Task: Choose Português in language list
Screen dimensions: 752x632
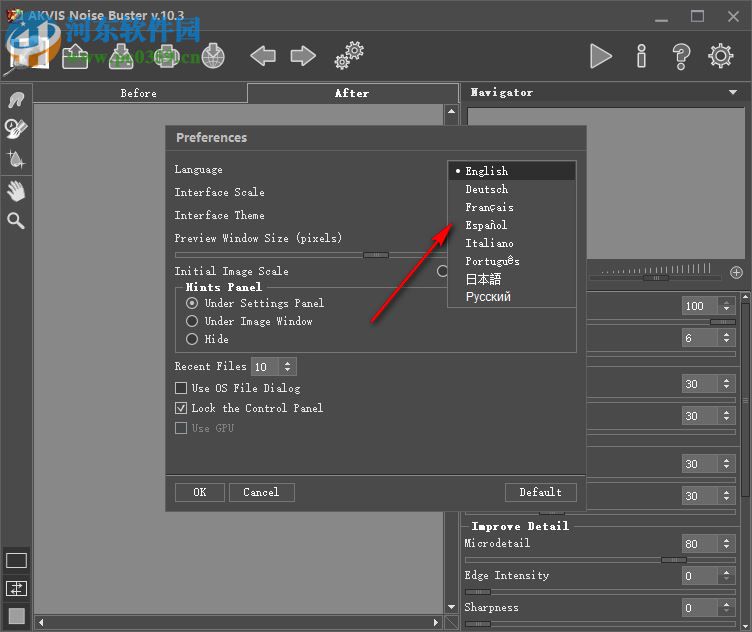Action: 512,261
